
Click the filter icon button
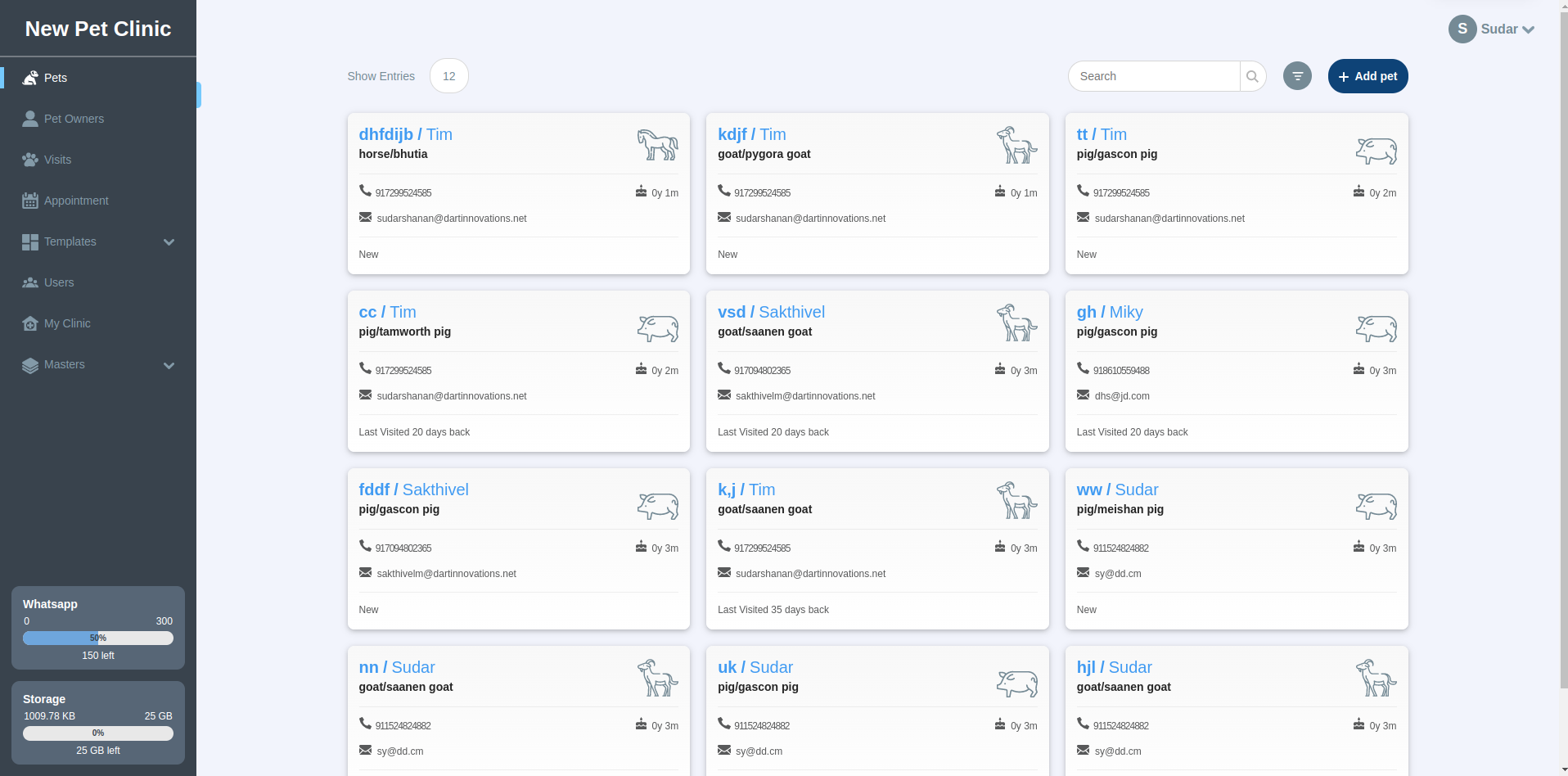(x=1296, y=76)
